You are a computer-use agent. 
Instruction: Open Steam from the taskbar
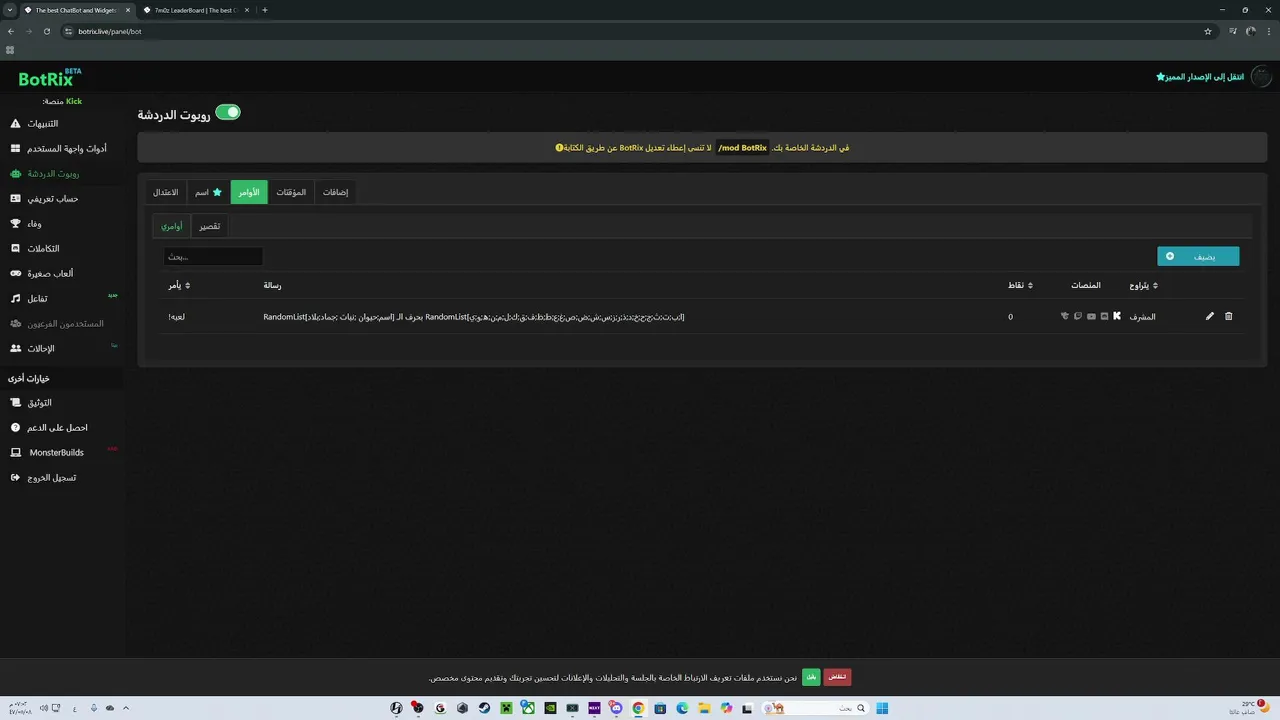[484, 708]
